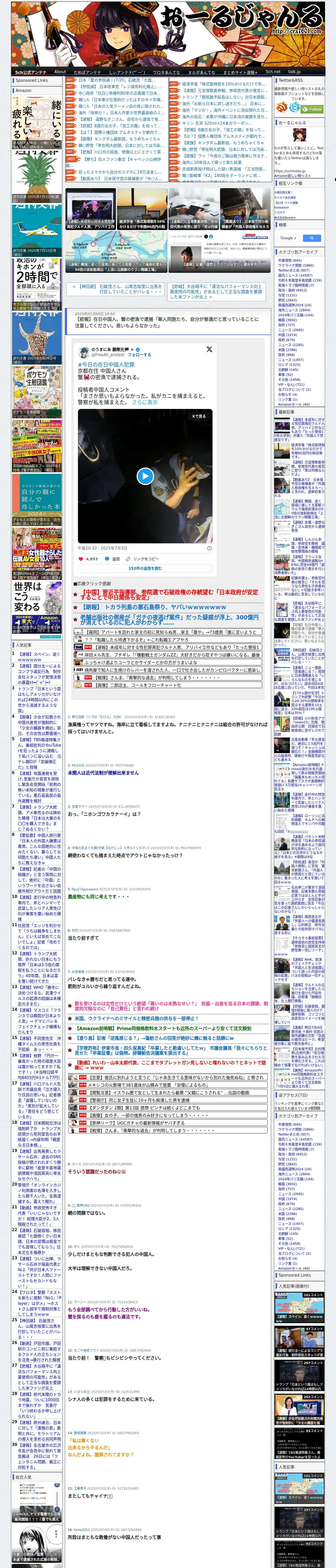
Task: Open the 'ワロタあんてな' nav item
Action: [x=166, y=72]
